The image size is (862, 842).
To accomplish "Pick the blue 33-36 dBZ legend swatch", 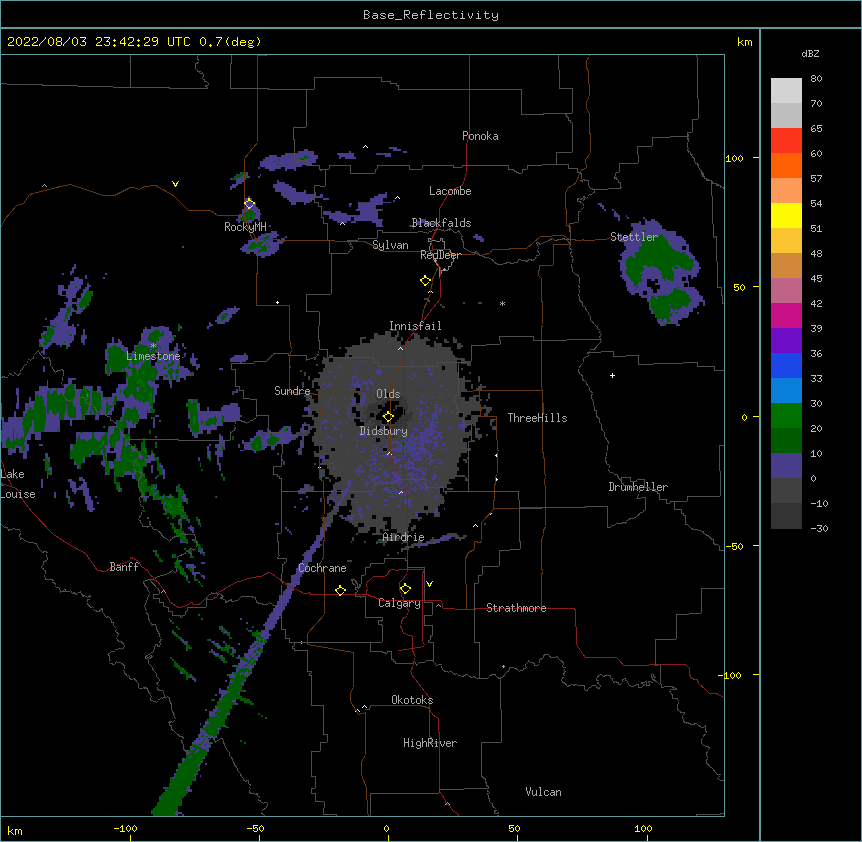I will [786, 365].
